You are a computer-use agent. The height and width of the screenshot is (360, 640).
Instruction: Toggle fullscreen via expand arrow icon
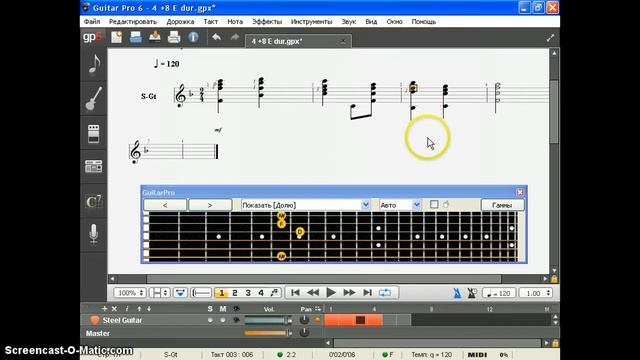click(550, 38)
